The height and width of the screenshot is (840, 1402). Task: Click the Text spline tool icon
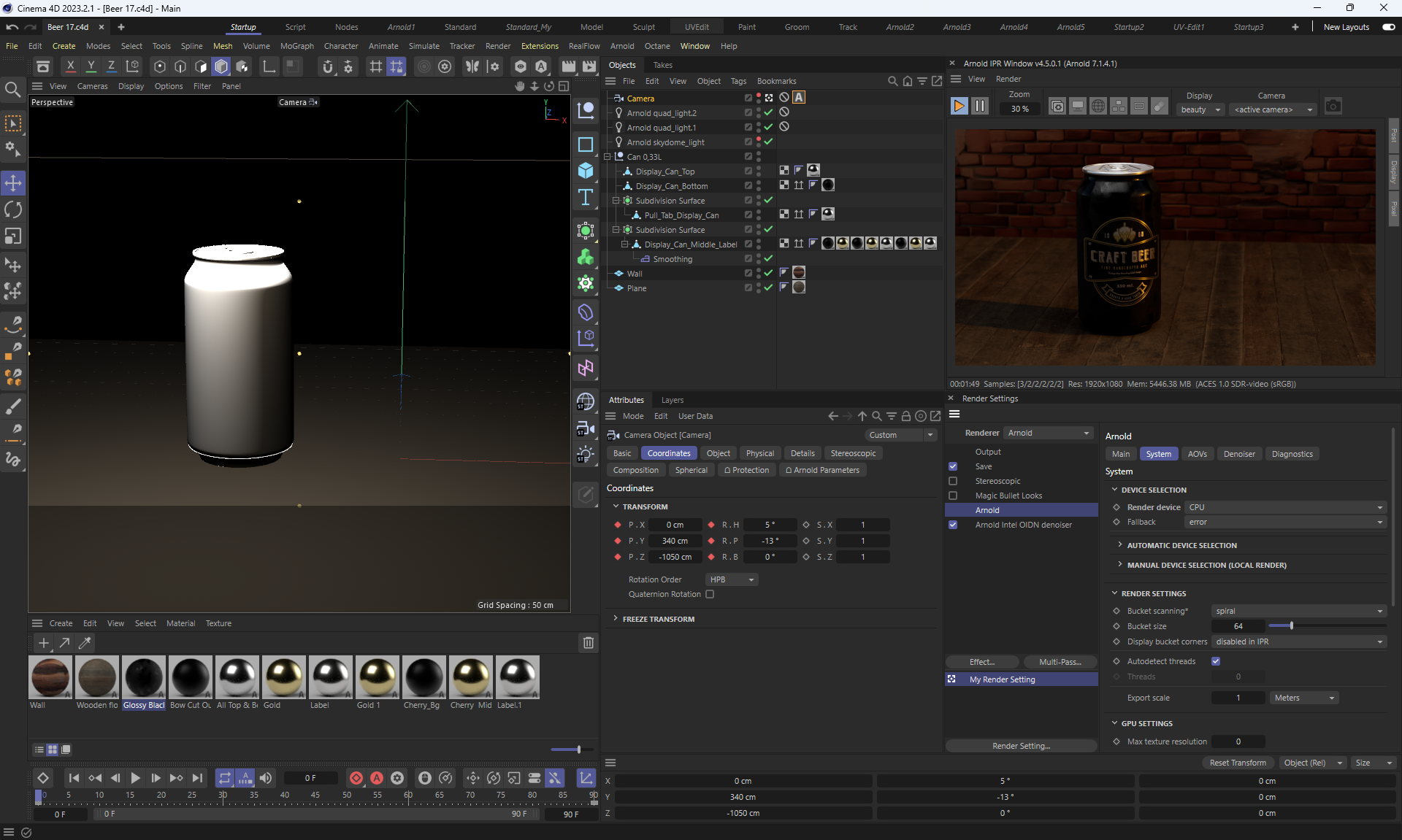click(586, 197)
